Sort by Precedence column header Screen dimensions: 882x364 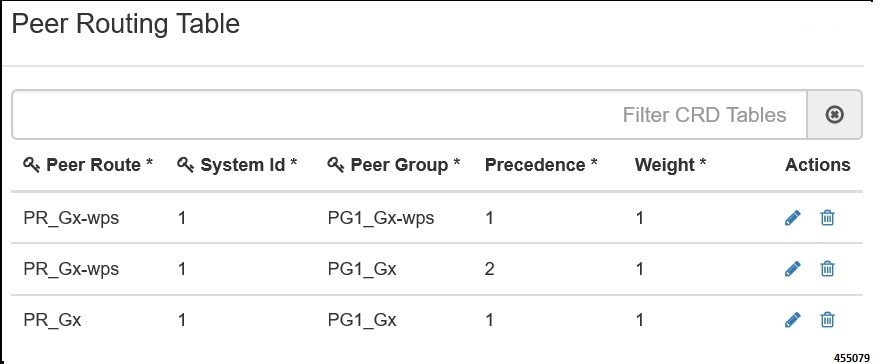click(541, 165)
